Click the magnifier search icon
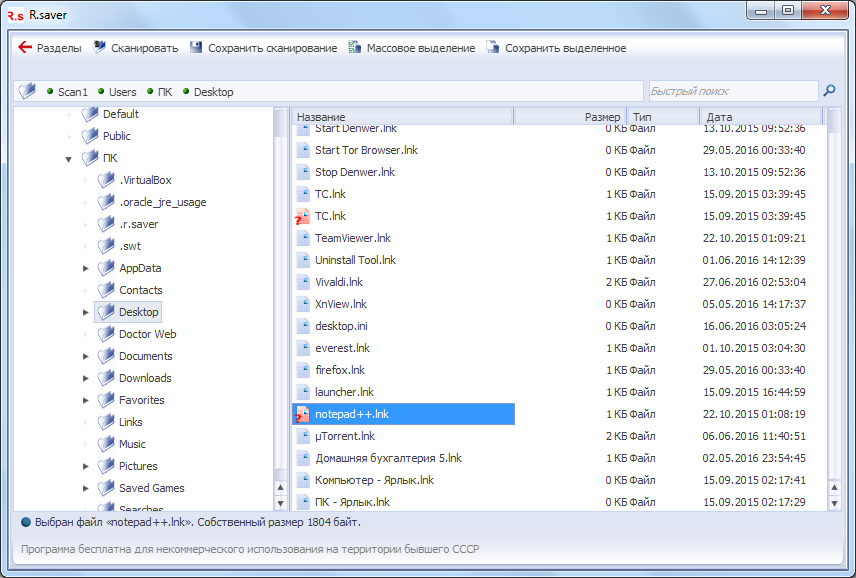The width and height of the screenshot is (856, 578). [829, 91]
